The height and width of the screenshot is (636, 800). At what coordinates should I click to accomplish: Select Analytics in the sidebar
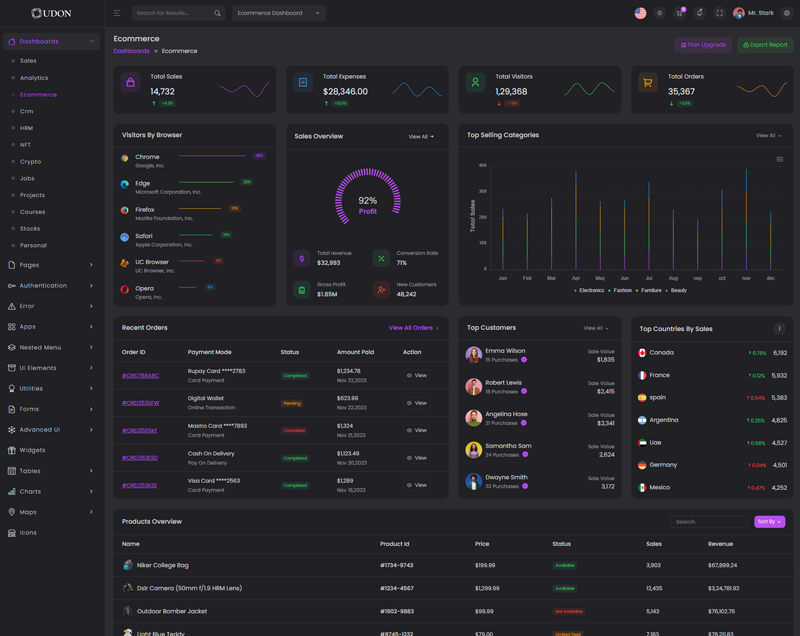[x=34, y=78]
